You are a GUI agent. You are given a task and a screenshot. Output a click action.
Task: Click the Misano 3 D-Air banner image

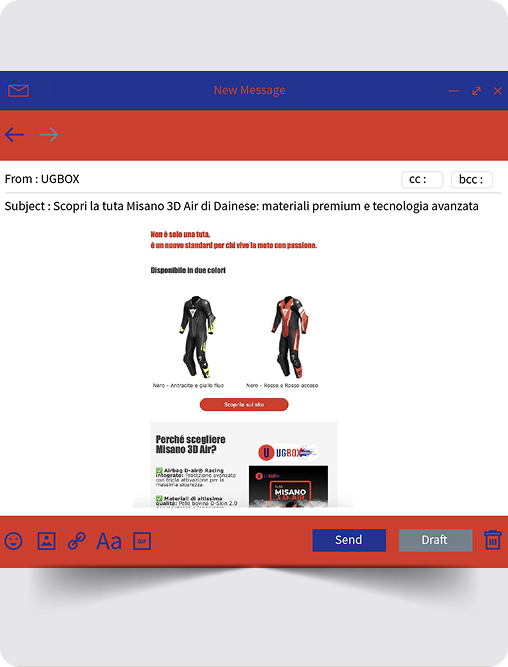288,487
